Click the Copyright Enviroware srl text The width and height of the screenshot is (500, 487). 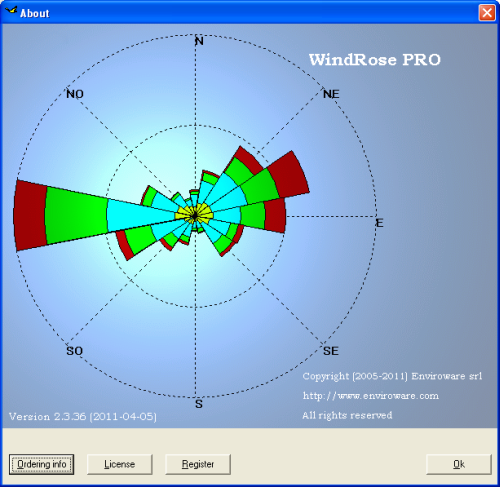click(x=392, y=376)
